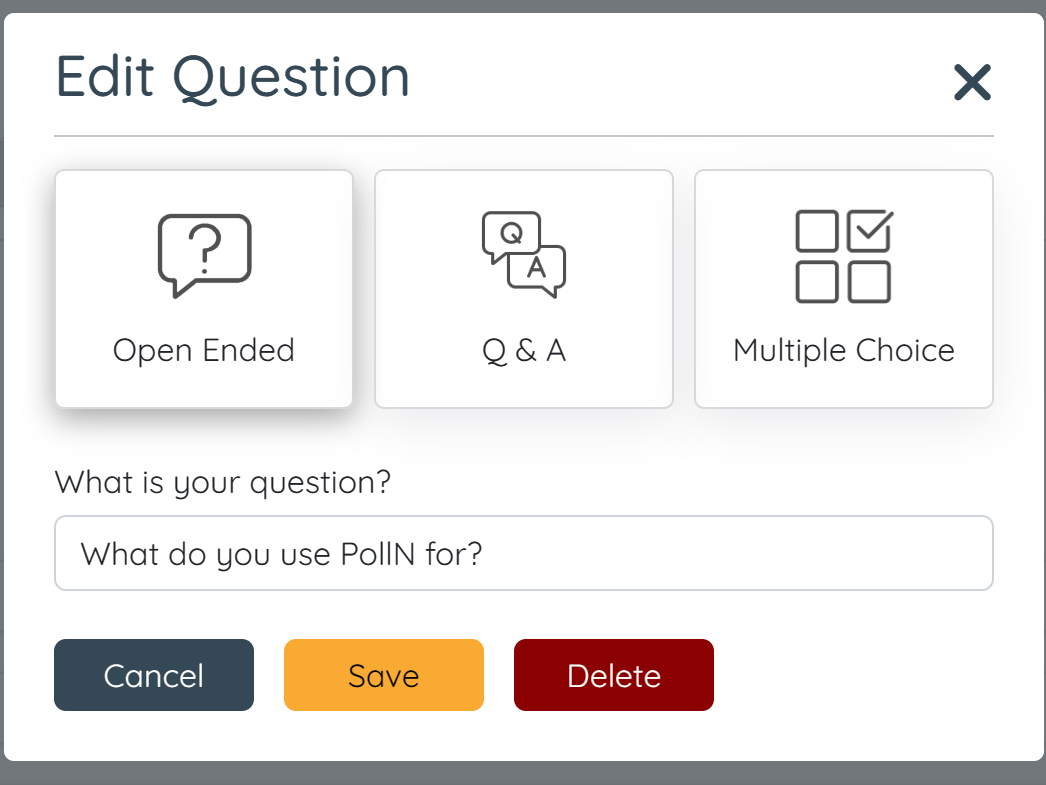Click the Edit Question dialog title
Viewport: 1046px width, 785px height.
232,77
